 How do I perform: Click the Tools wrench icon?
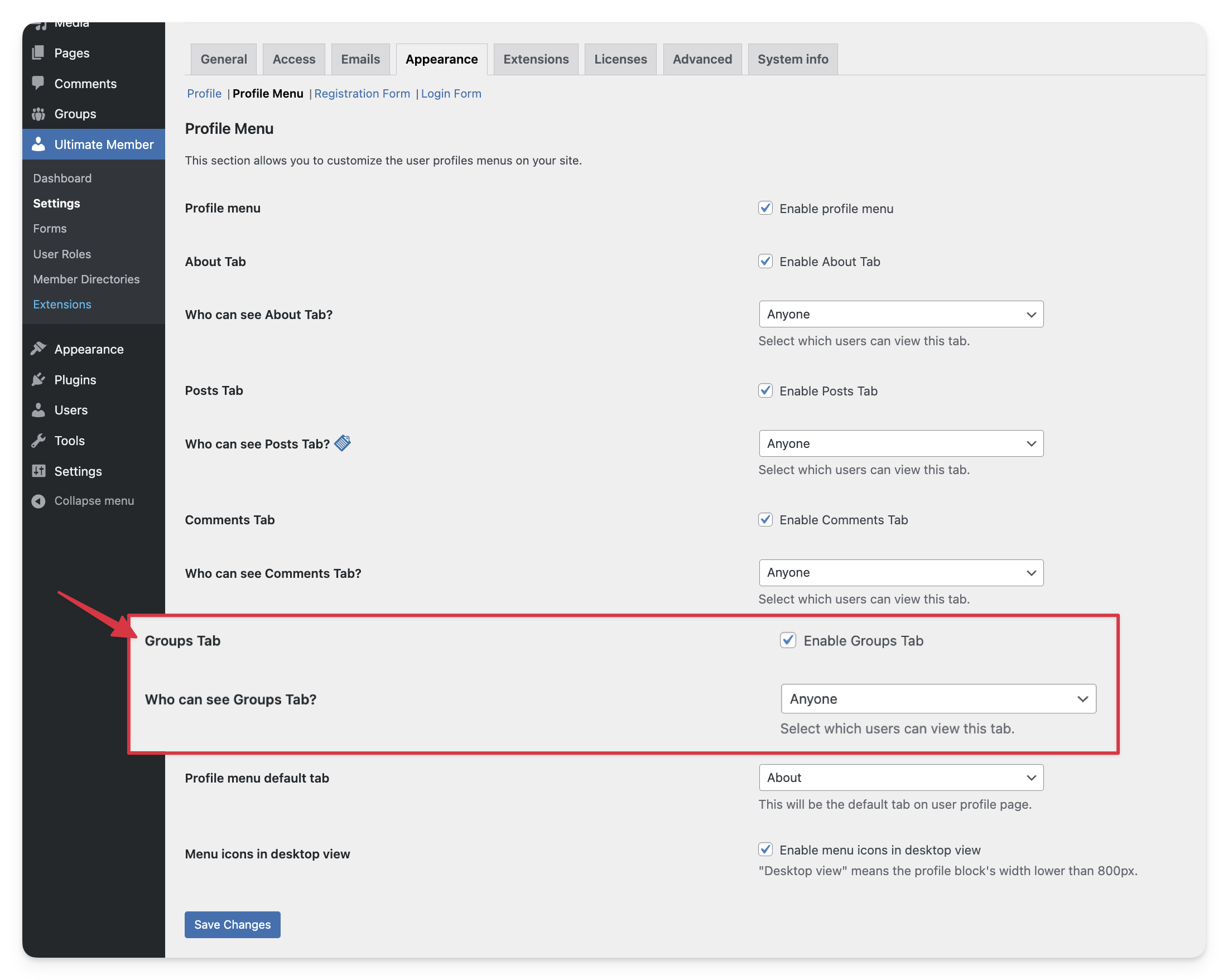38,441
